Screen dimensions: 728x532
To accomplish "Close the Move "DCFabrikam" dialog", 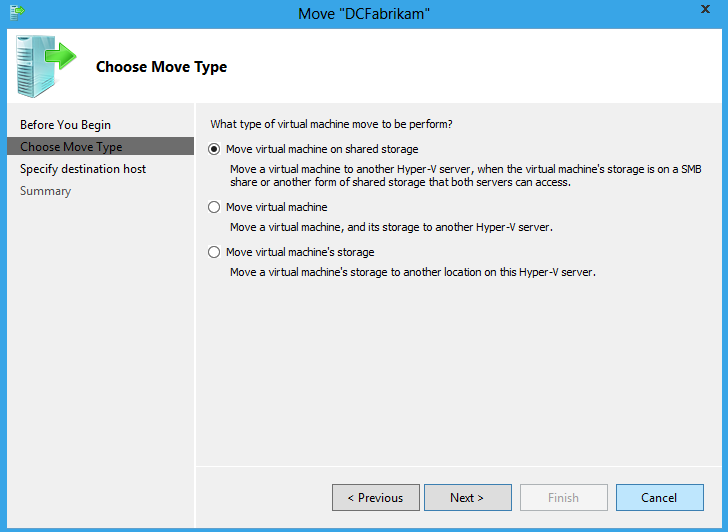I will [705, 9].
